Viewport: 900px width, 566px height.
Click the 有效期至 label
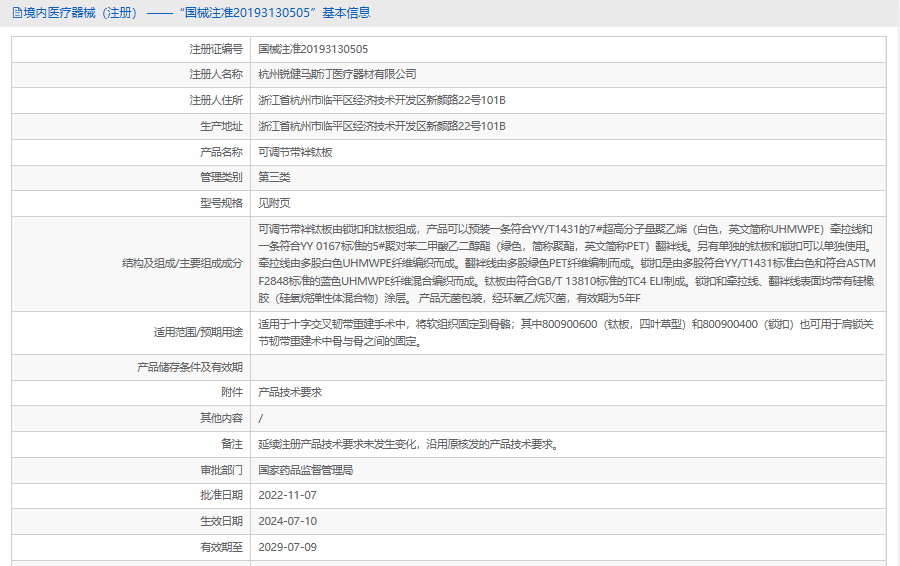click(x=222, y=547)
